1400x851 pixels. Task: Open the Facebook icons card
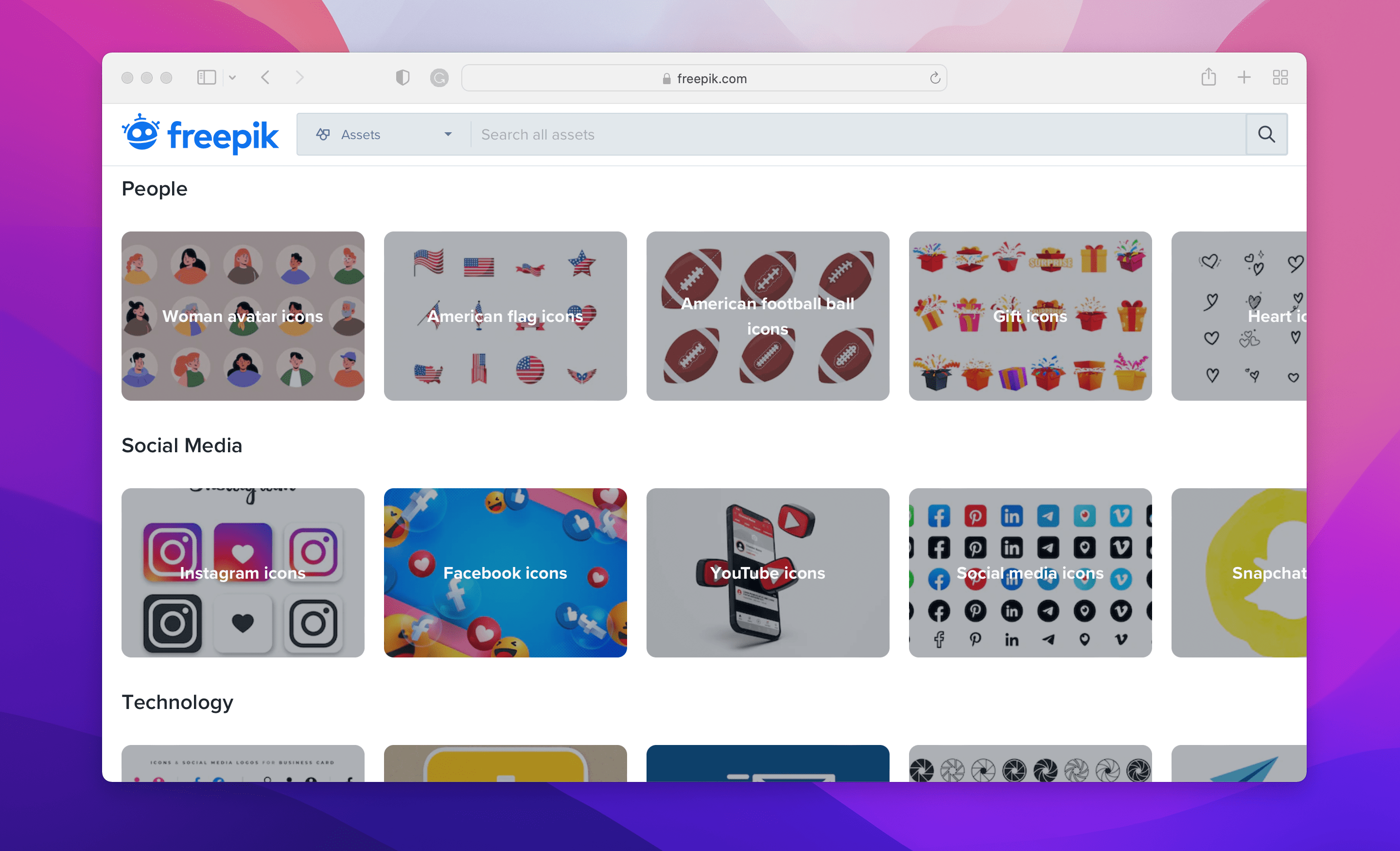tap(505, 572)
